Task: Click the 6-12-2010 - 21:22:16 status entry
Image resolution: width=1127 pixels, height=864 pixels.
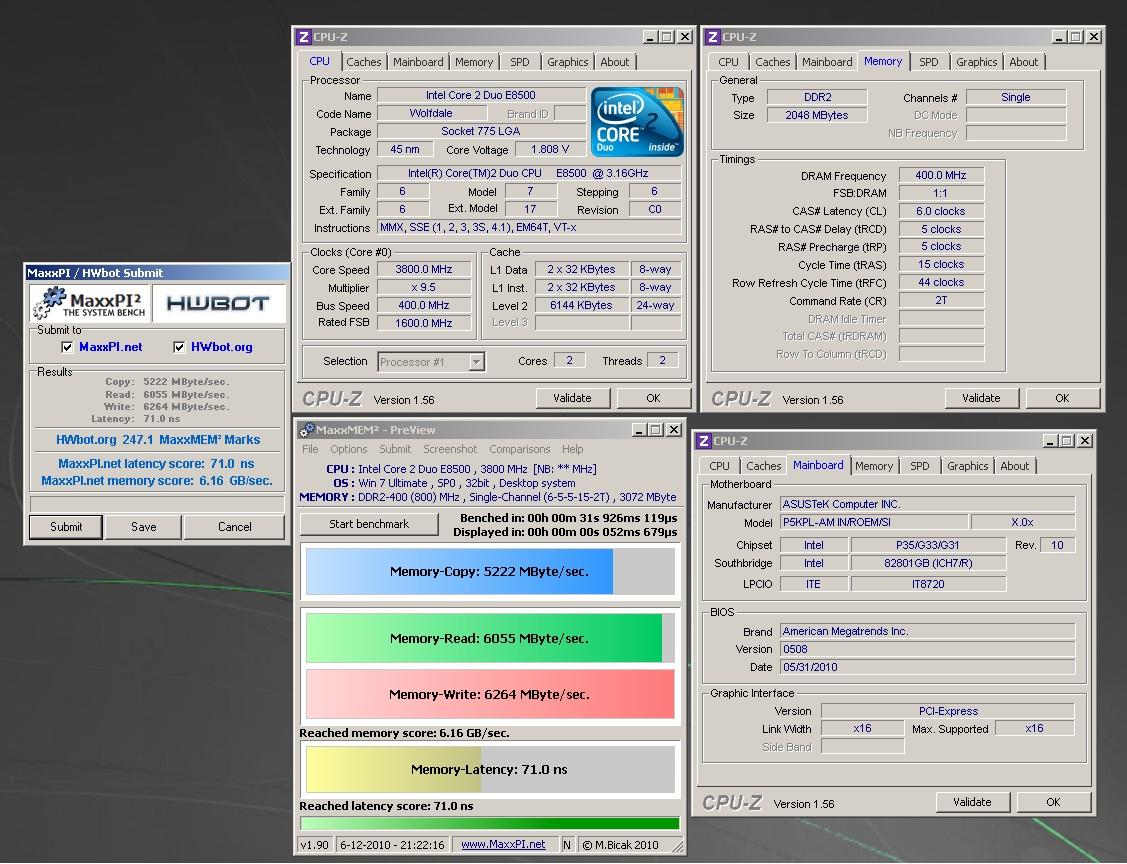Action: [x=392, y=845]
